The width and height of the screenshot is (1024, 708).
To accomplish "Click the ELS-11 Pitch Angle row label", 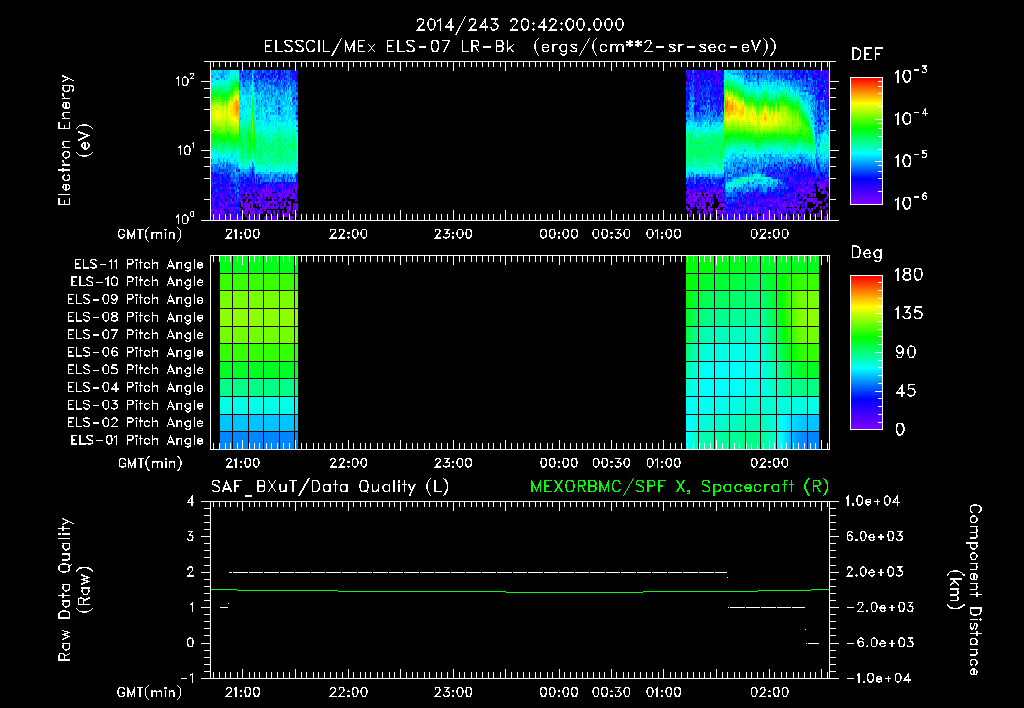I will pyautogui.click(x=138, y=265).
